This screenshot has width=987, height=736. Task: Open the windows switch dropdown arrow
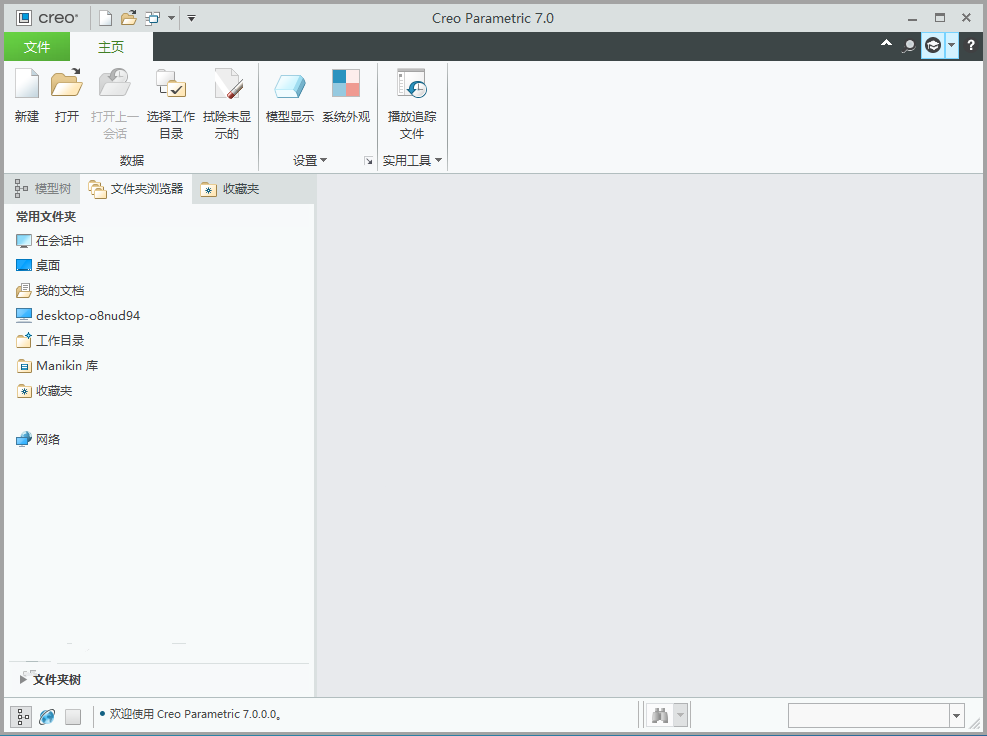[x=171, y=18]
